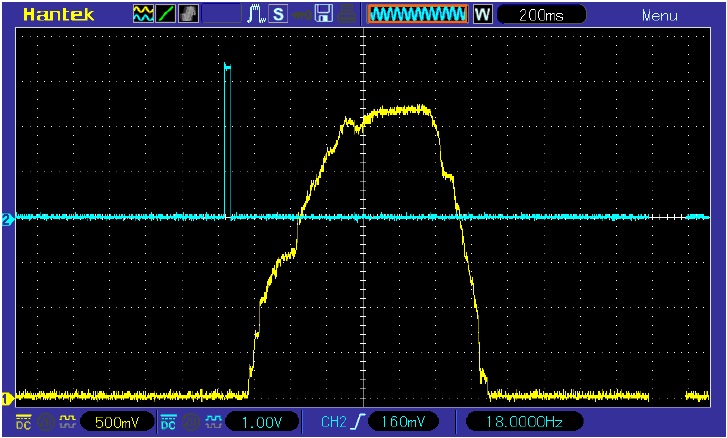Click the gray persistence icon in toolbar
The image size is (727, 438).
coord(188,15)
